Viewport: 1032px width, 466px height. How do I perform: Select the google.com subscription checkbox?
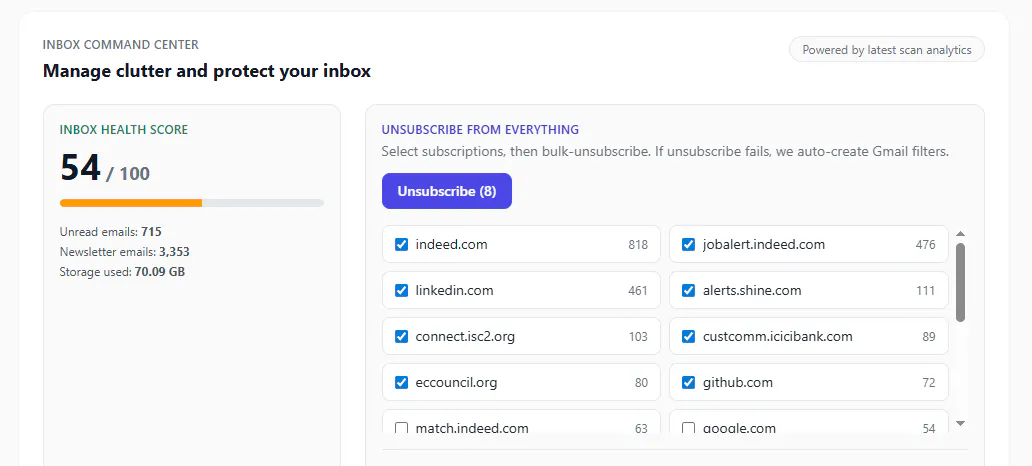pyautogui.click(x=688, y=428)
